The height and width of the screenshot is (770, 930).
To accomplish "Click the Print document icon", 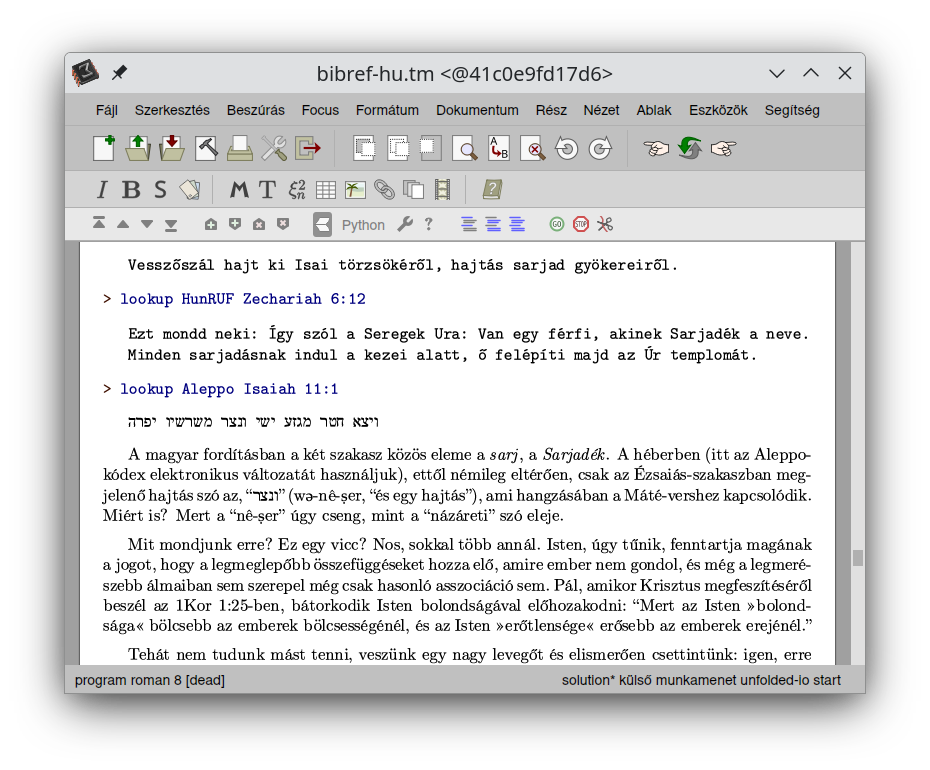I will (240, 149).
